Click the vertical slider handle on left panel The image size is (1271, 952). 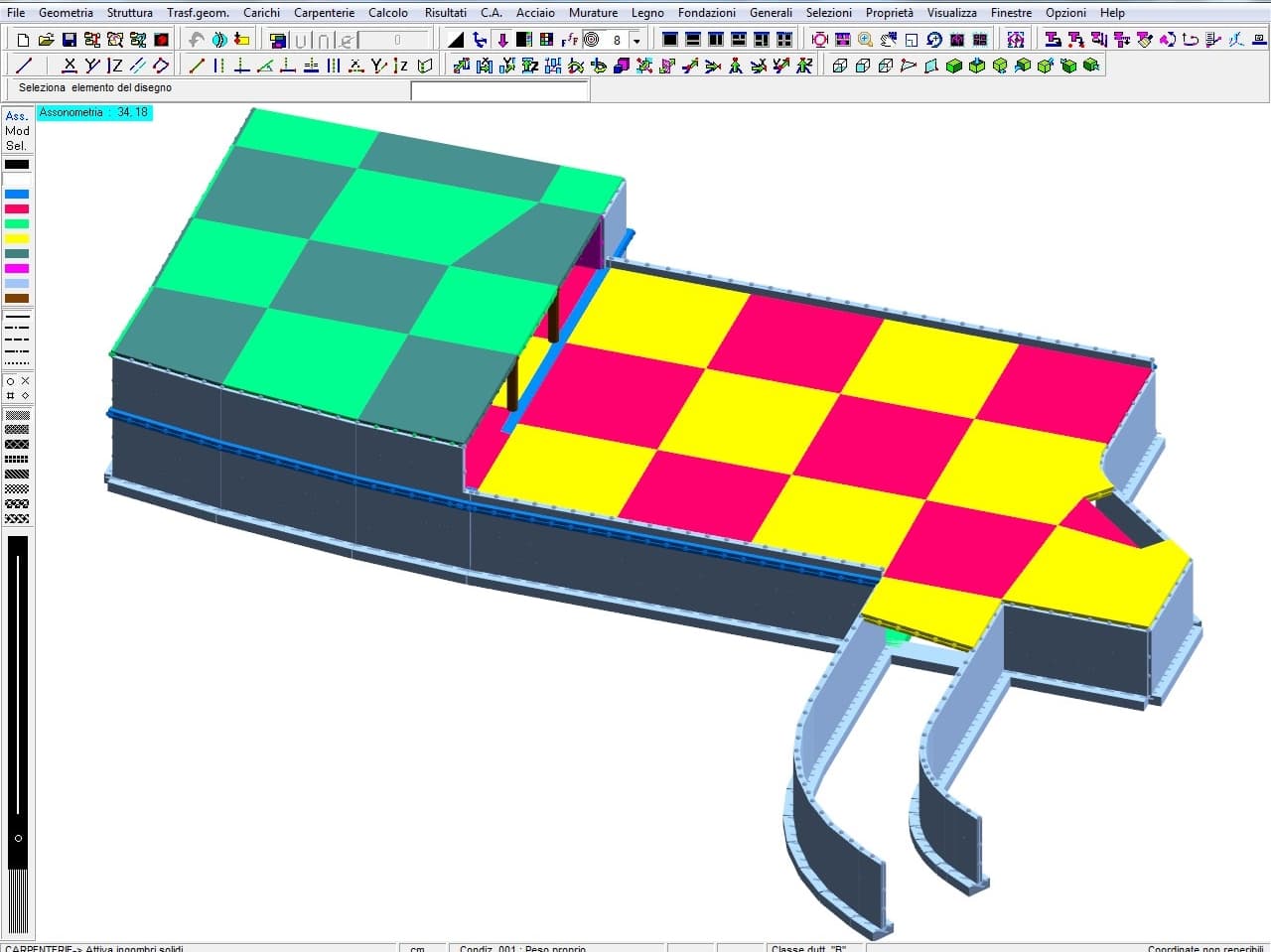click(x=18, y=838)
